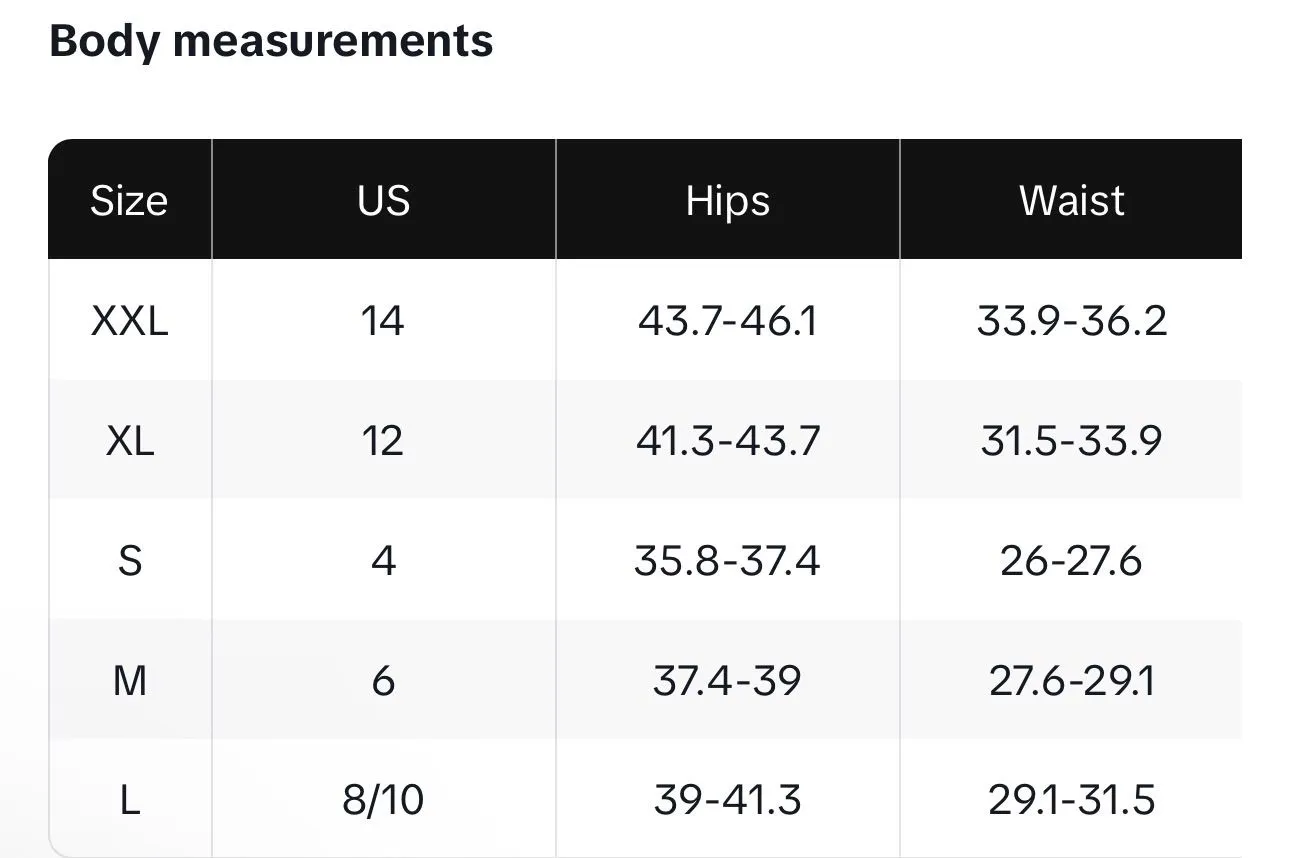Click the Size column header

click(x=130, y=200)
